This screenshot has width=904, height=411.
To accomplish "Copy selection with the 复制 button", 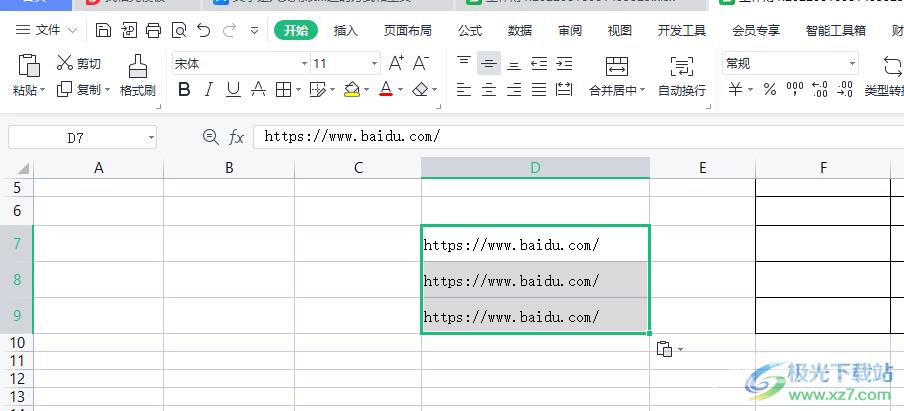I will [x=79, y=89].
